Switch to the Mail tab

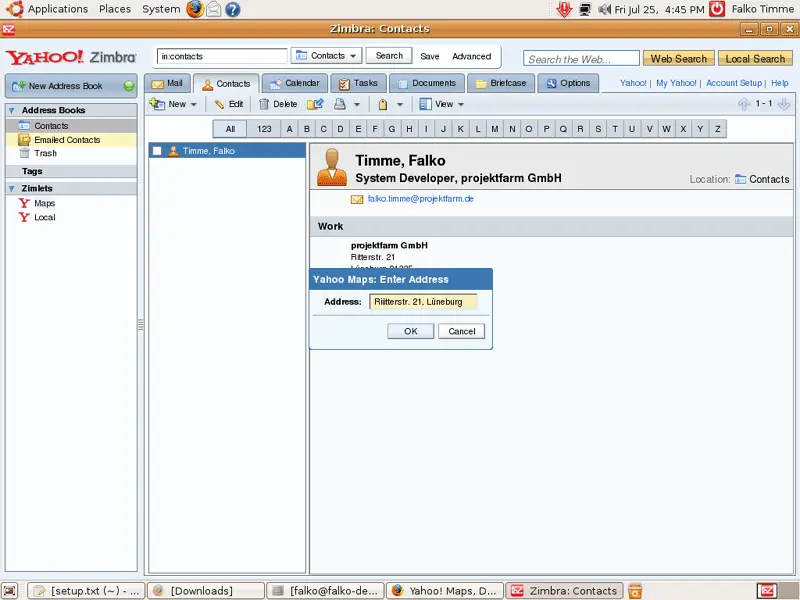point(167,83)
